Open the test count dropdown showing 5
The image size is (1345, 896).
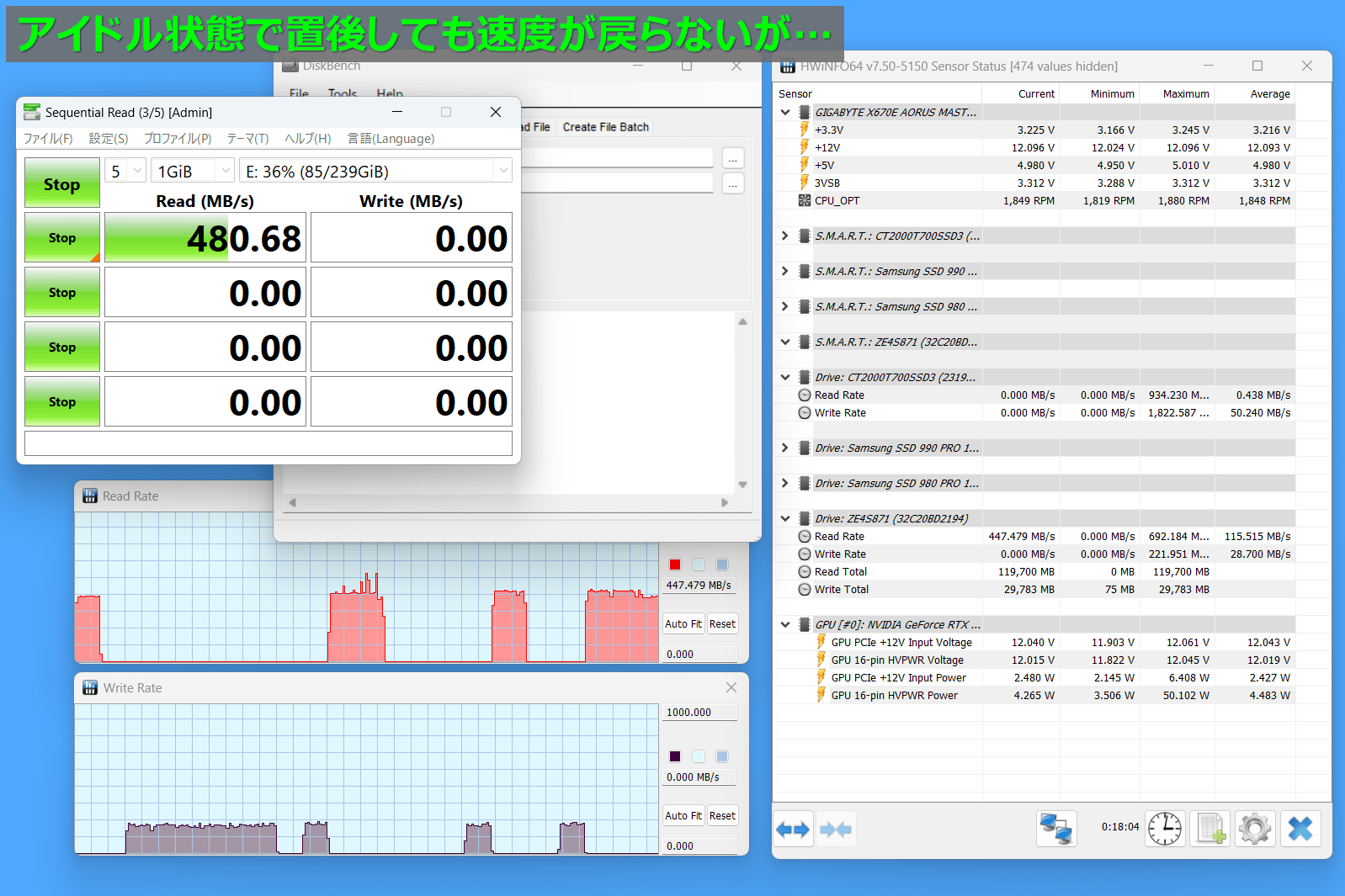[125, 171]
